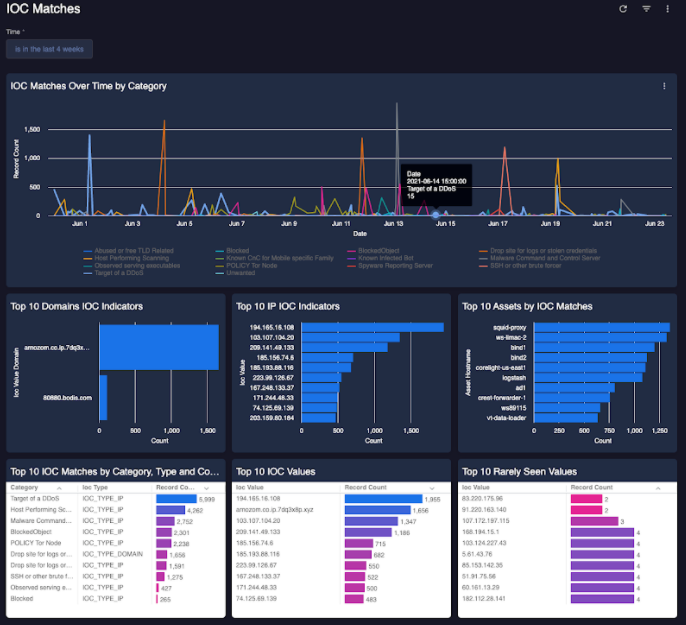Toggle the Known Infected Bot legend series

[x=380, y=258]
